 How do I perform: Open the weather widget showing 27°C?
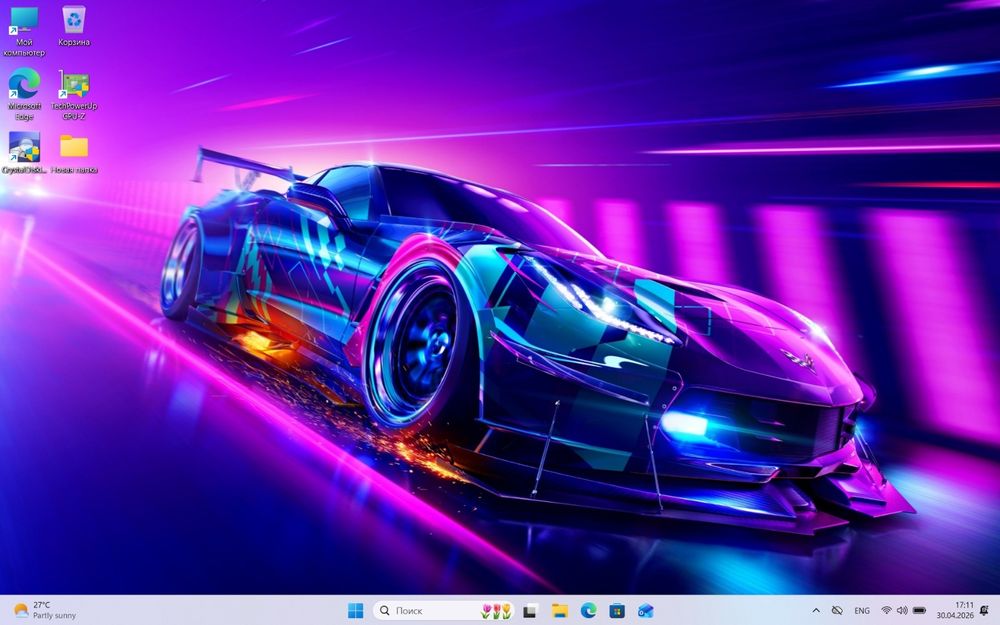tap(45, 610)
